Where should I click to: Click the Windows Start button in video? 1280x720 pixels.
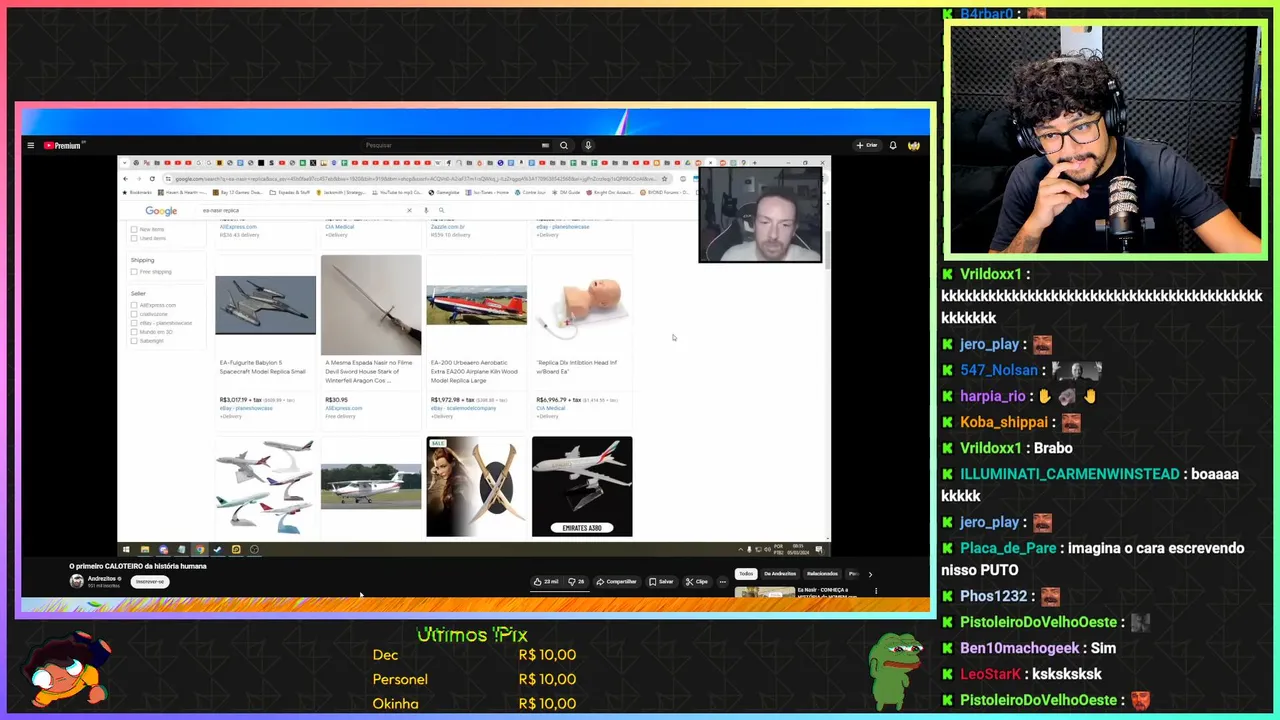126,549
